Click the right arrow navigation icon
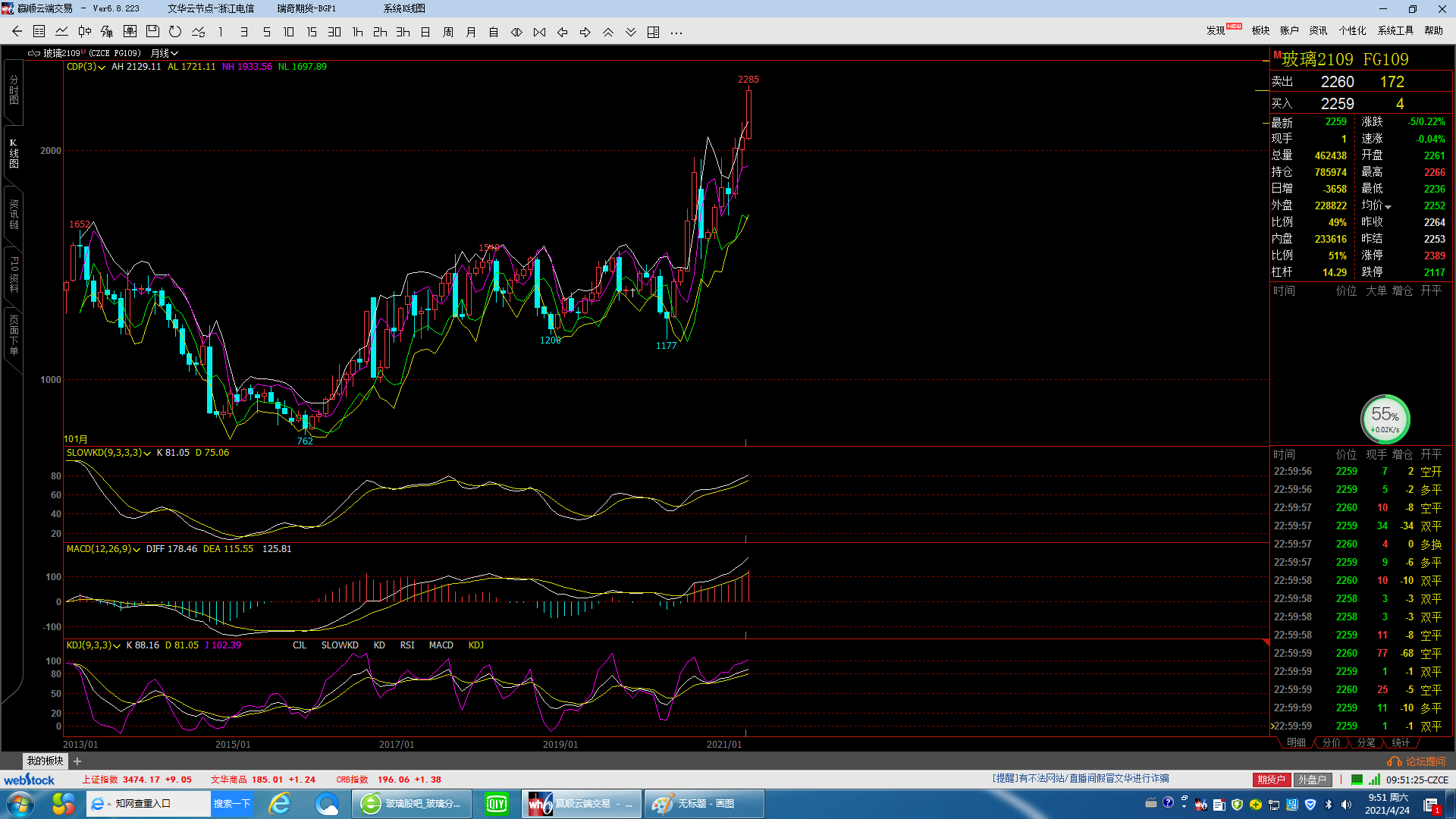The image size is (1456, 819). click(585, 32)
